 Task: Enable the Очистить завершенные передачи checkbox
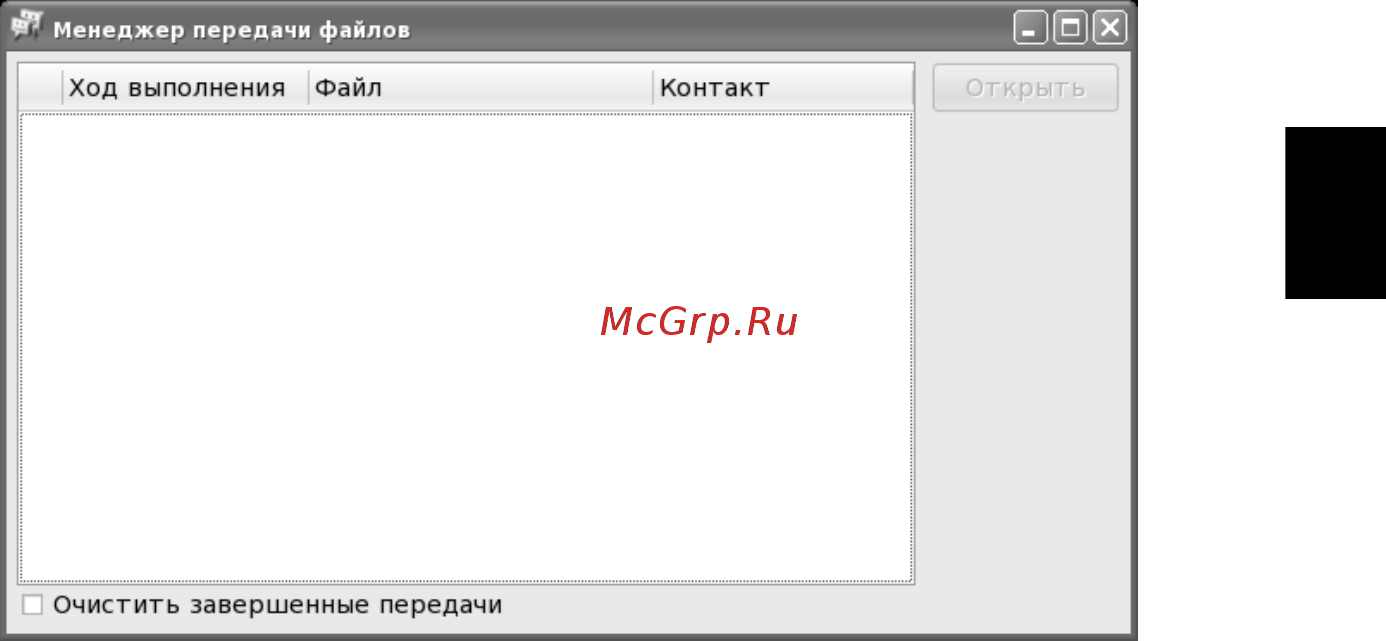[33, 605]
